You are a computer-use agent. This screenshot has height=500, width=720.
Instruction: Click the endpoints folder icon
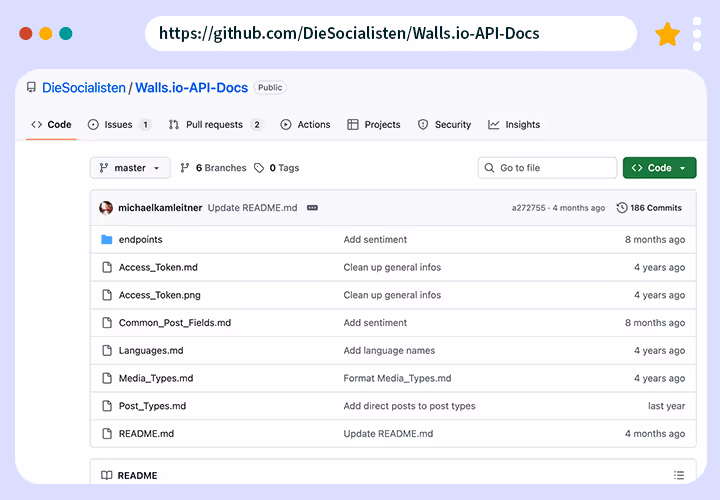[x=107, y=239]
